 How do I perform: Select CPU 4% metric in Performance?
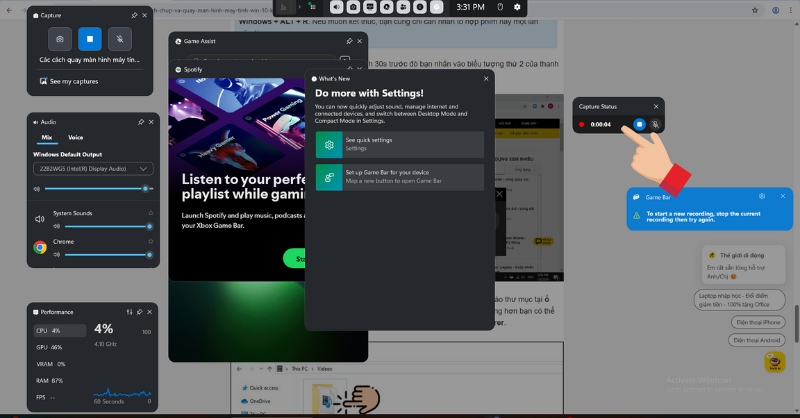pyautogui.click(x=60, y=331)
